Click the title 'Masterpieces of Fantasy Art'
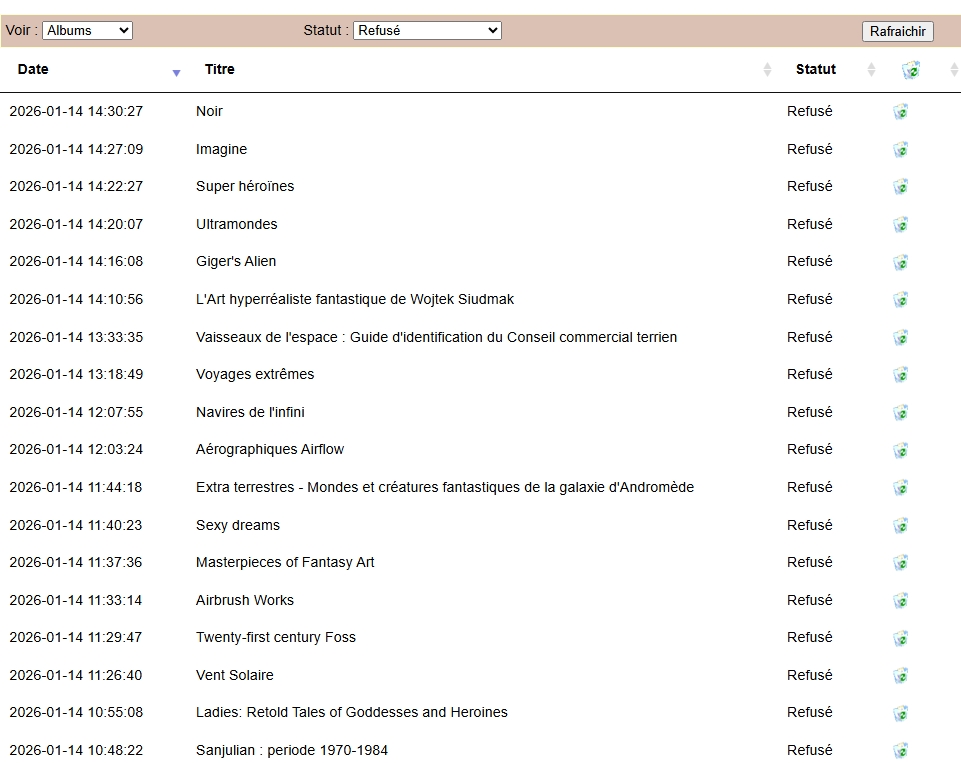961x763 pixels. pos(285,563)
